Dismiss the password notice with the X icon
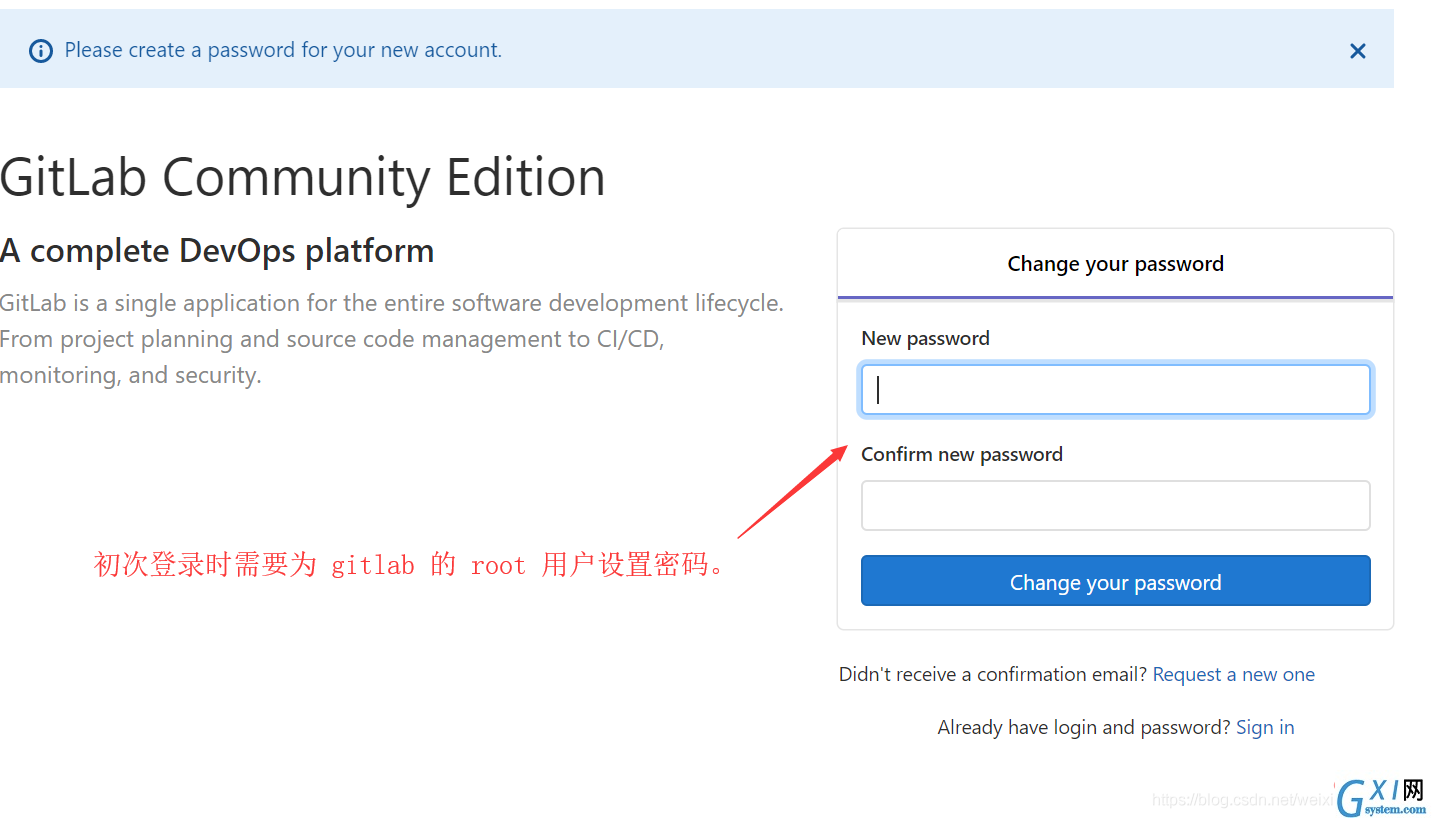1433x818 pixels. 1357,51
